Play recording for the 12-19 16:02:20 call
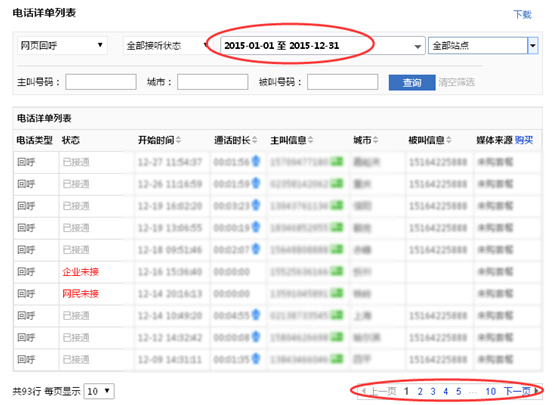 pyautogui.click(x=256, y=205)
